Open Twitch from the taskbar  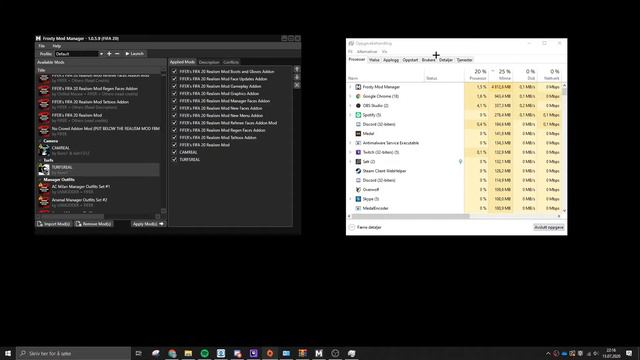253,353
